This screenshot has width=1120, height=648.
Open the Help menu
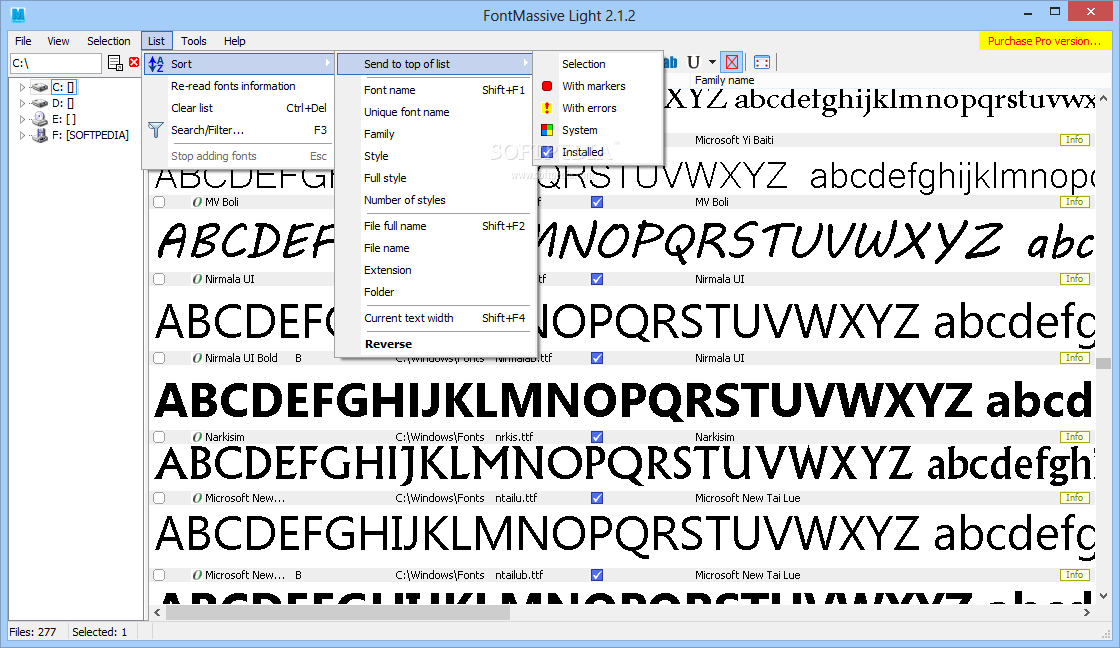[x=234, y=41]
